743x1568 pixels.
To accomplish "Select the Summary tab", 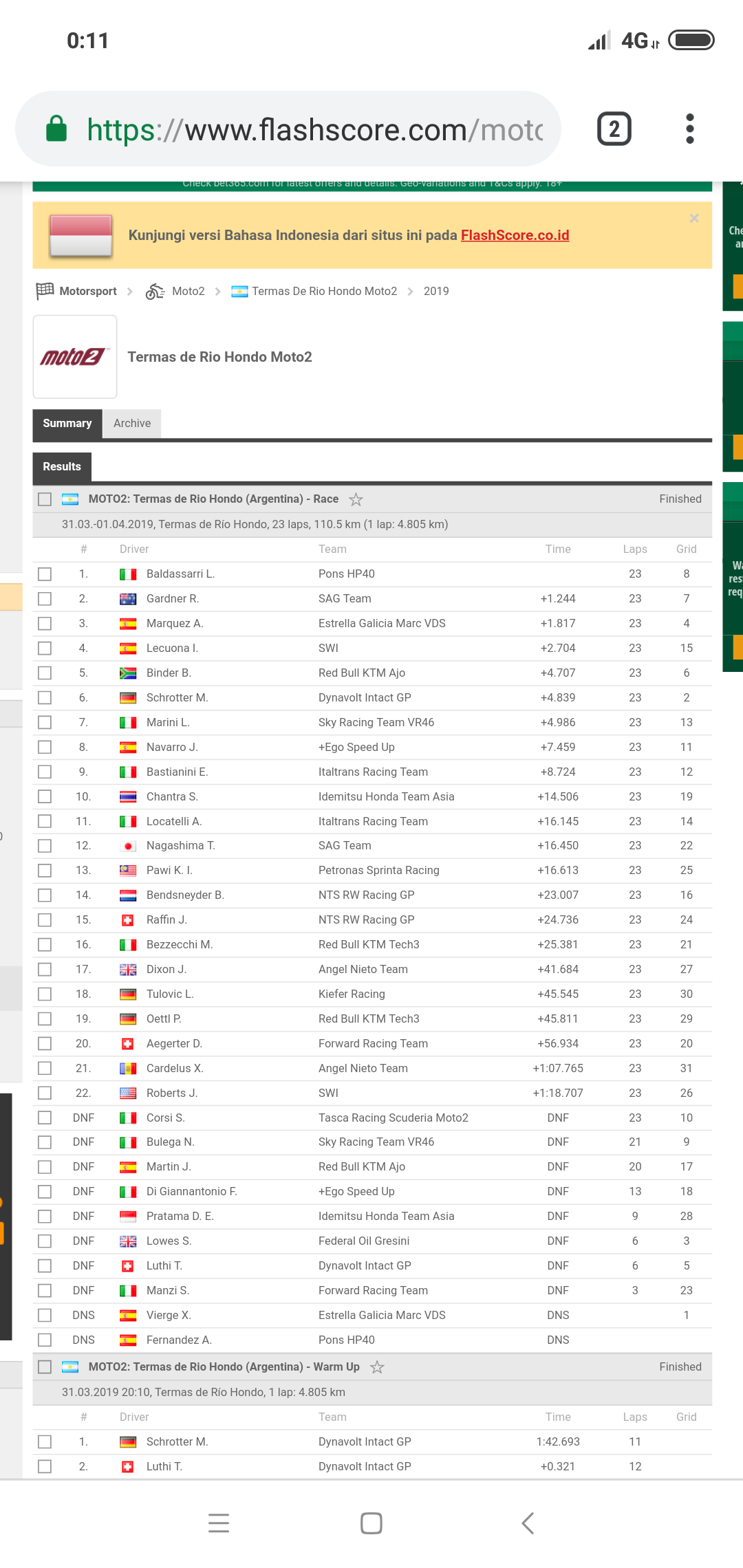I will pos(67,424).
